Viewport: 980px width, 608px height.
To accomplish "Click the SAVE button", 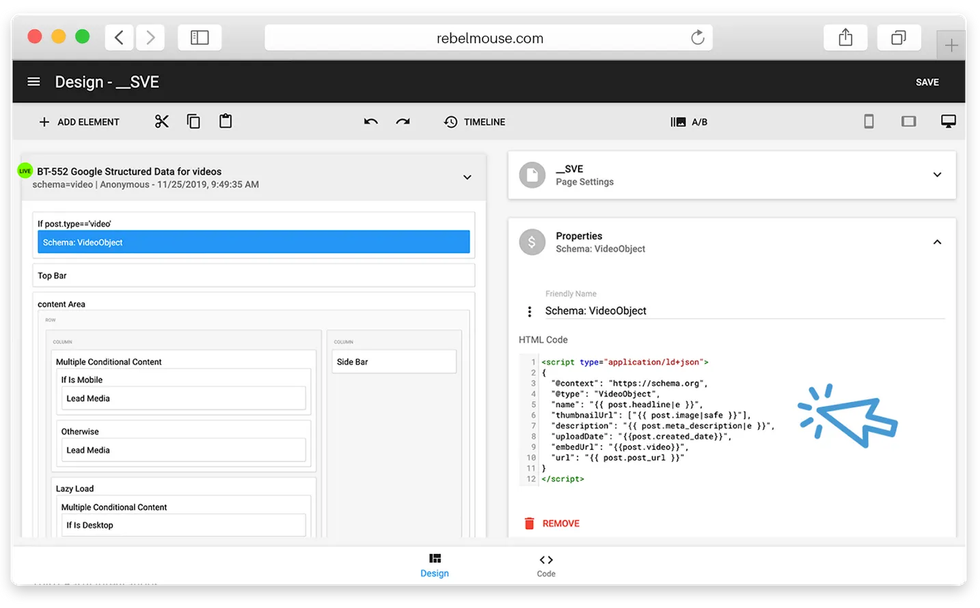I will [927, 82].
